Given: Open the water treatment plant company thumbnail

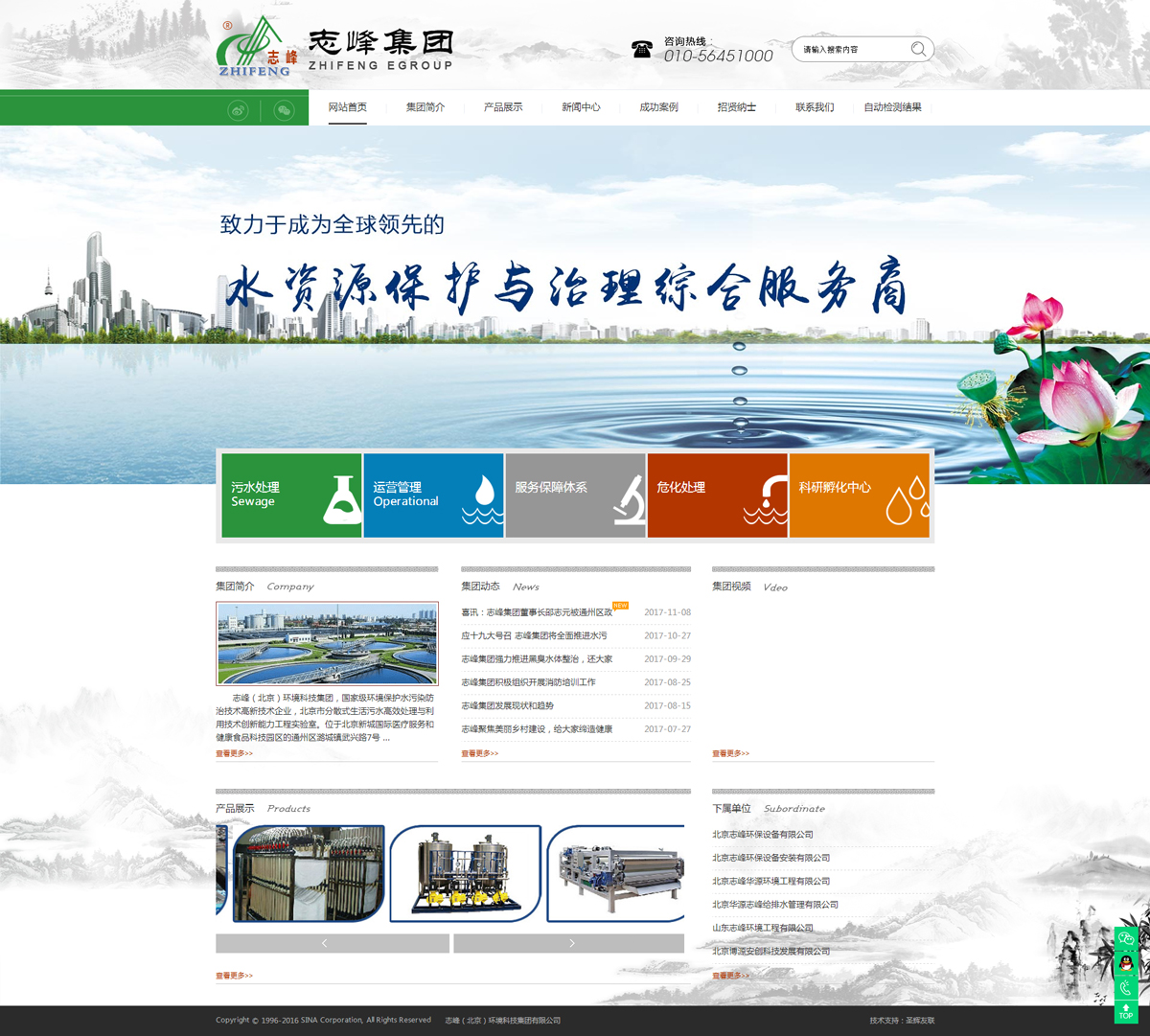Looking at the screenshot, I should point(327,644).
